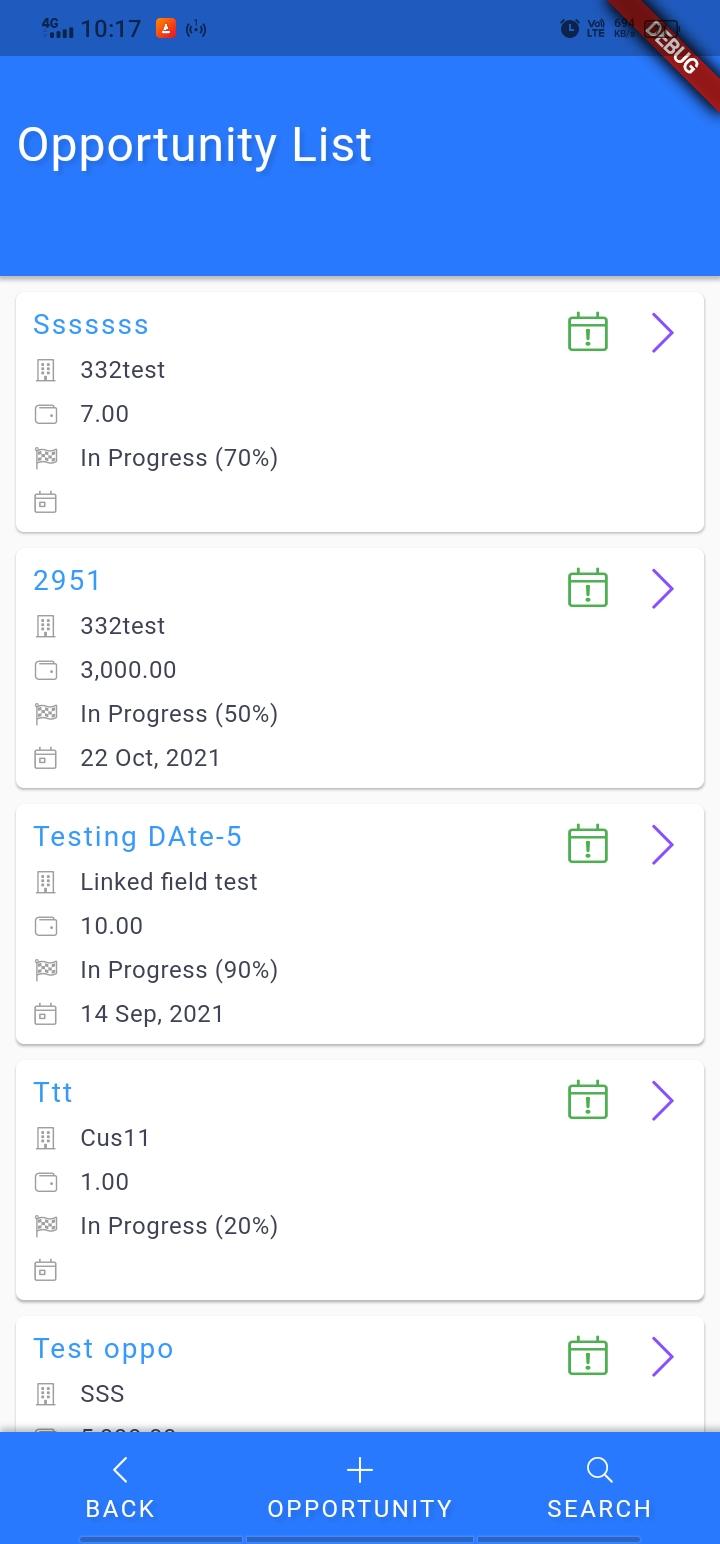This screenshot has height=1544, width=720.
Task: Tap calendar alert icon on Test oppo card
Action: point(588,1356)
